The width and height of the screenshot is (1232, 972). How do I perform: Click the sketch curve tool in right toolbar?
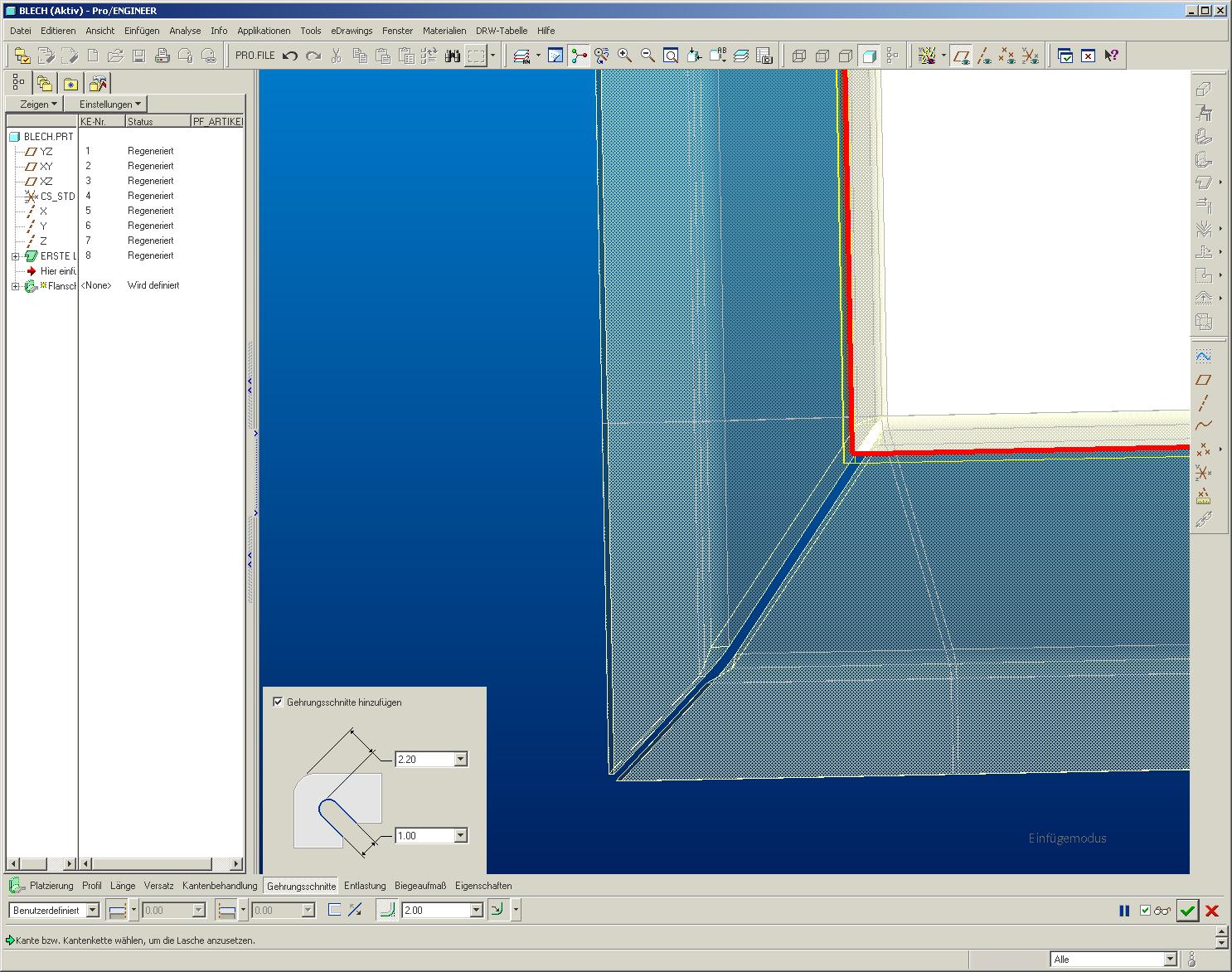(x=1204, y=356)
